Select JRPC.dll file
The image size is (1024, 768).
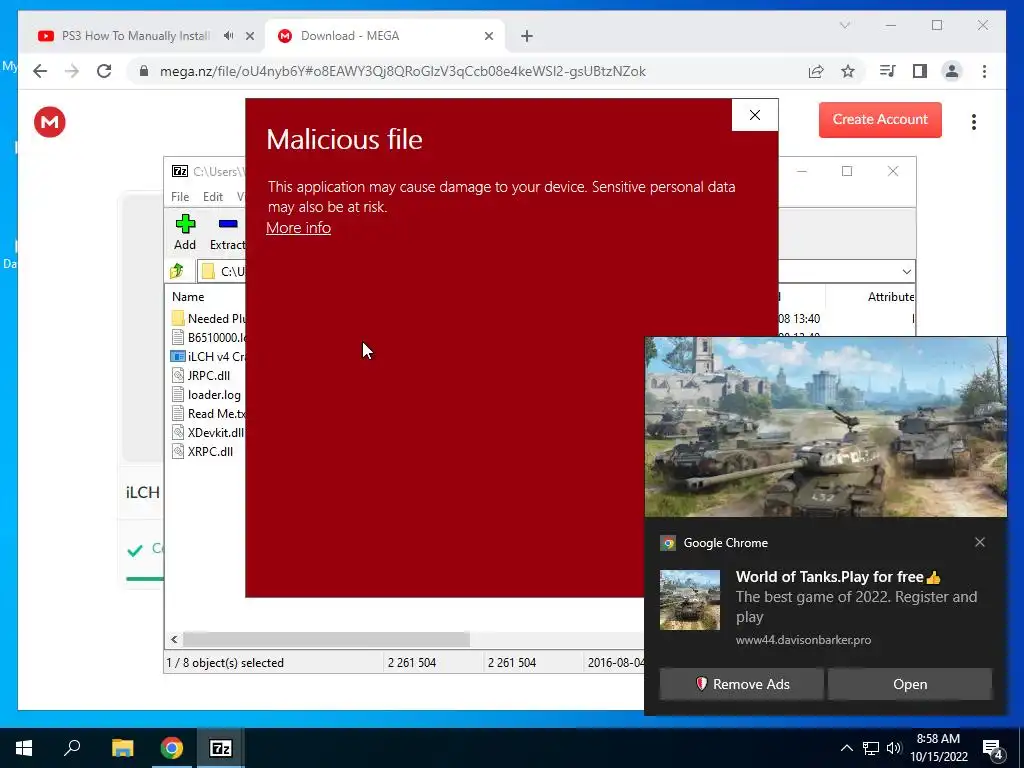[x=201, y=376]
